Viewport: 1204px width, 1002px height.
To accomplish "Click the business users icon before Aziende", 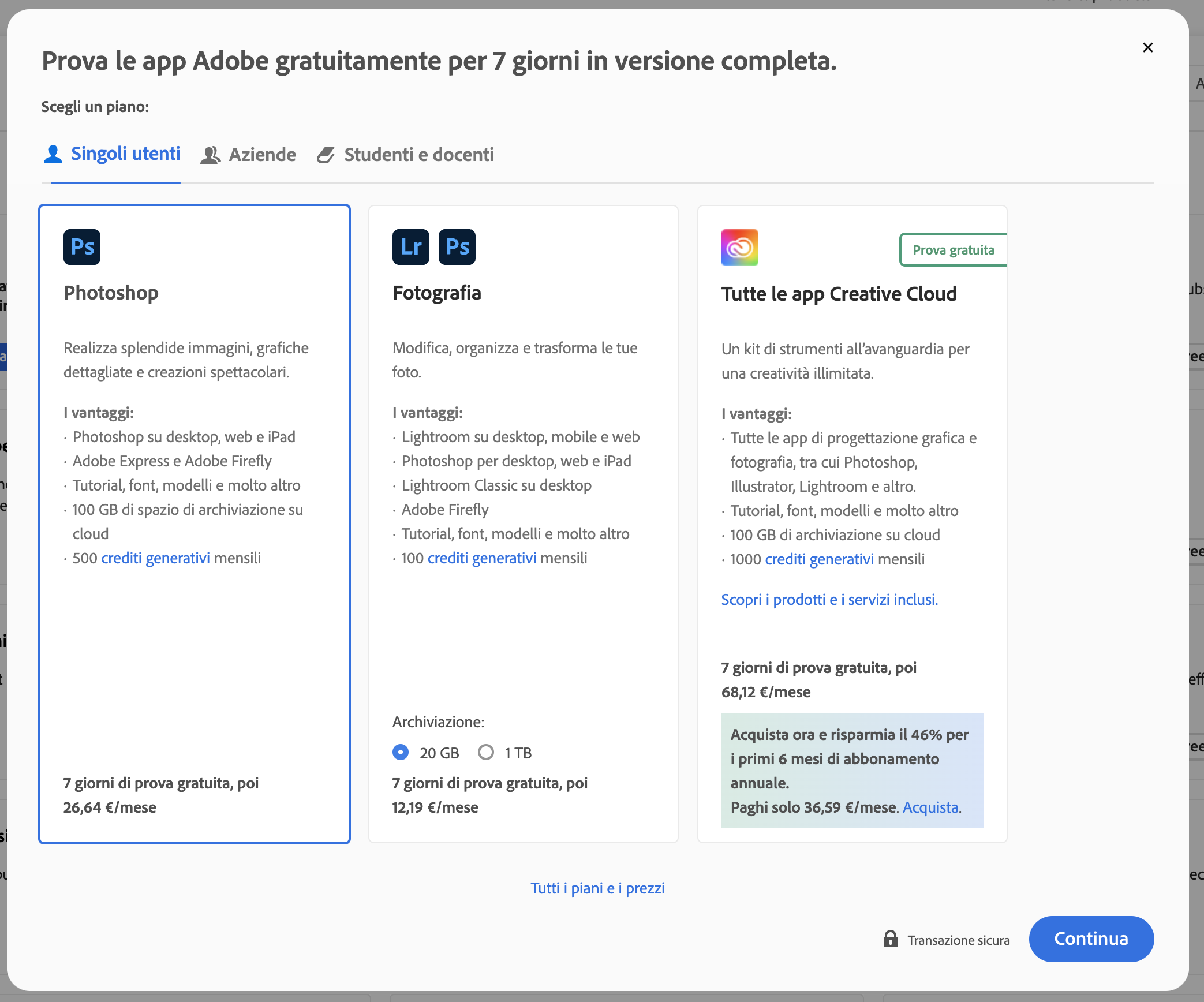I will pyautogui.click(x=211, y=155).
